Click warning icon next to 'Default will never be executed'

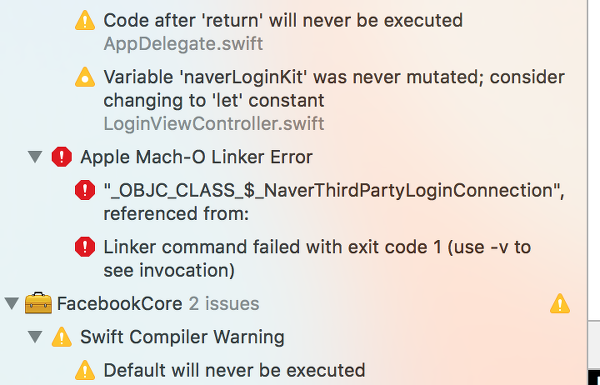(x=85, y=370)
